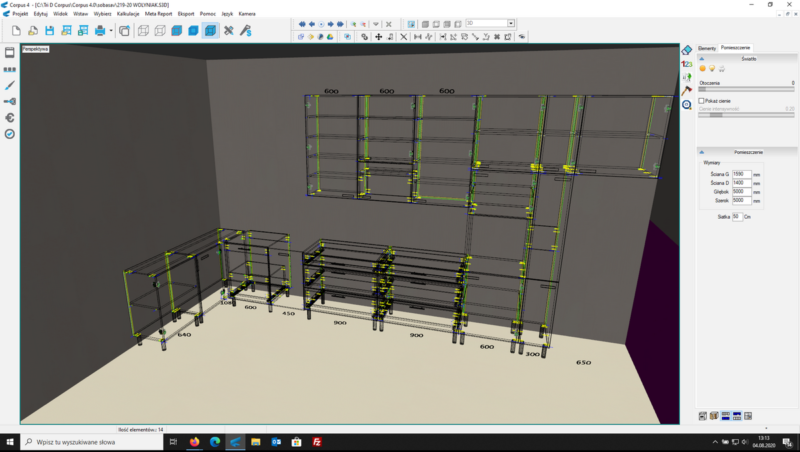Image resolution: width=800 pixels, height=452 pixels.
Task: Open the 3D view mode dropdown
Action: click(x=511, y=22)
